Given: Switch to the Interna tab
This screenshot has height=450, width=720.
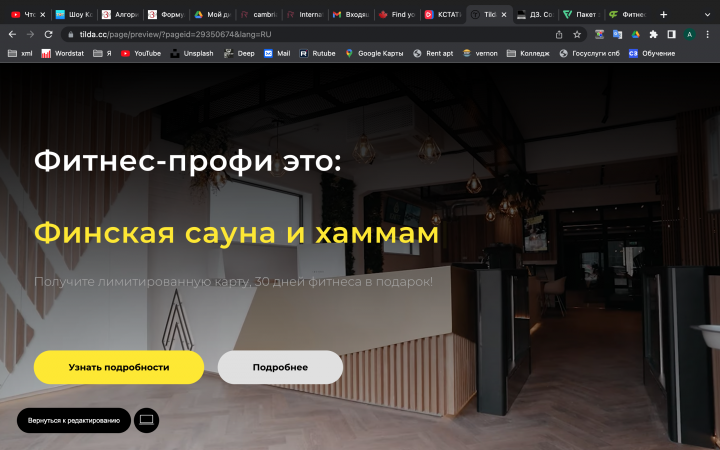Looking at the screenshot, I should [305, 15].
